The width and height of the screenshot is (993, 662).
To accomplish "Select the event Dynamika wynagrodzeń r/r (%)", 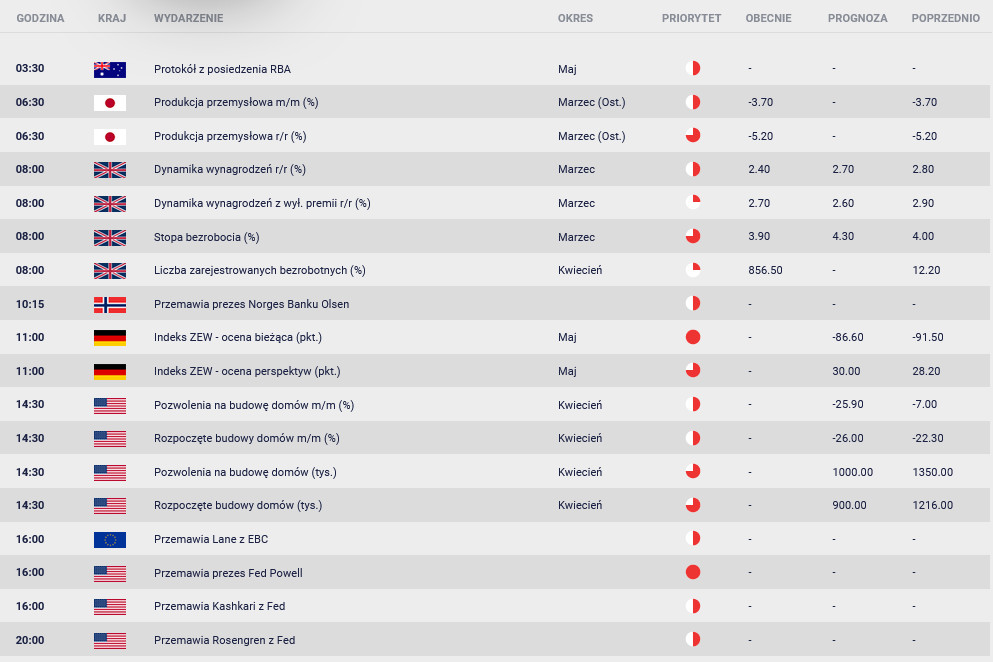I will coord(230,170).
